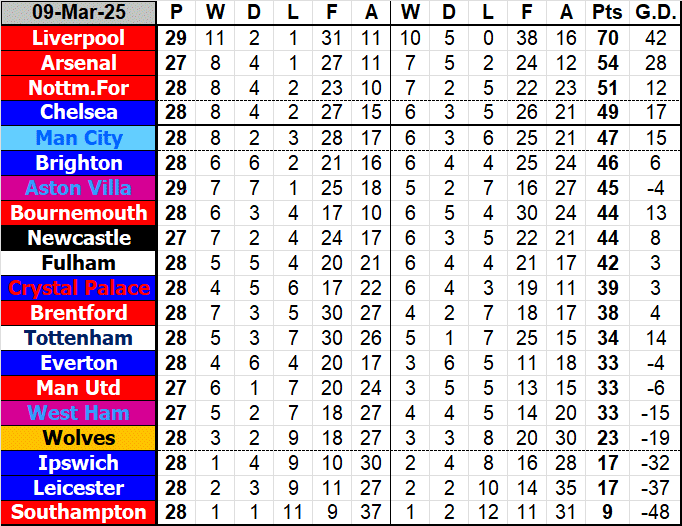The height and width of the screenshot is (526, 682).
Task: Click the light blue Man City cell
Action: (x=79, y=138)
